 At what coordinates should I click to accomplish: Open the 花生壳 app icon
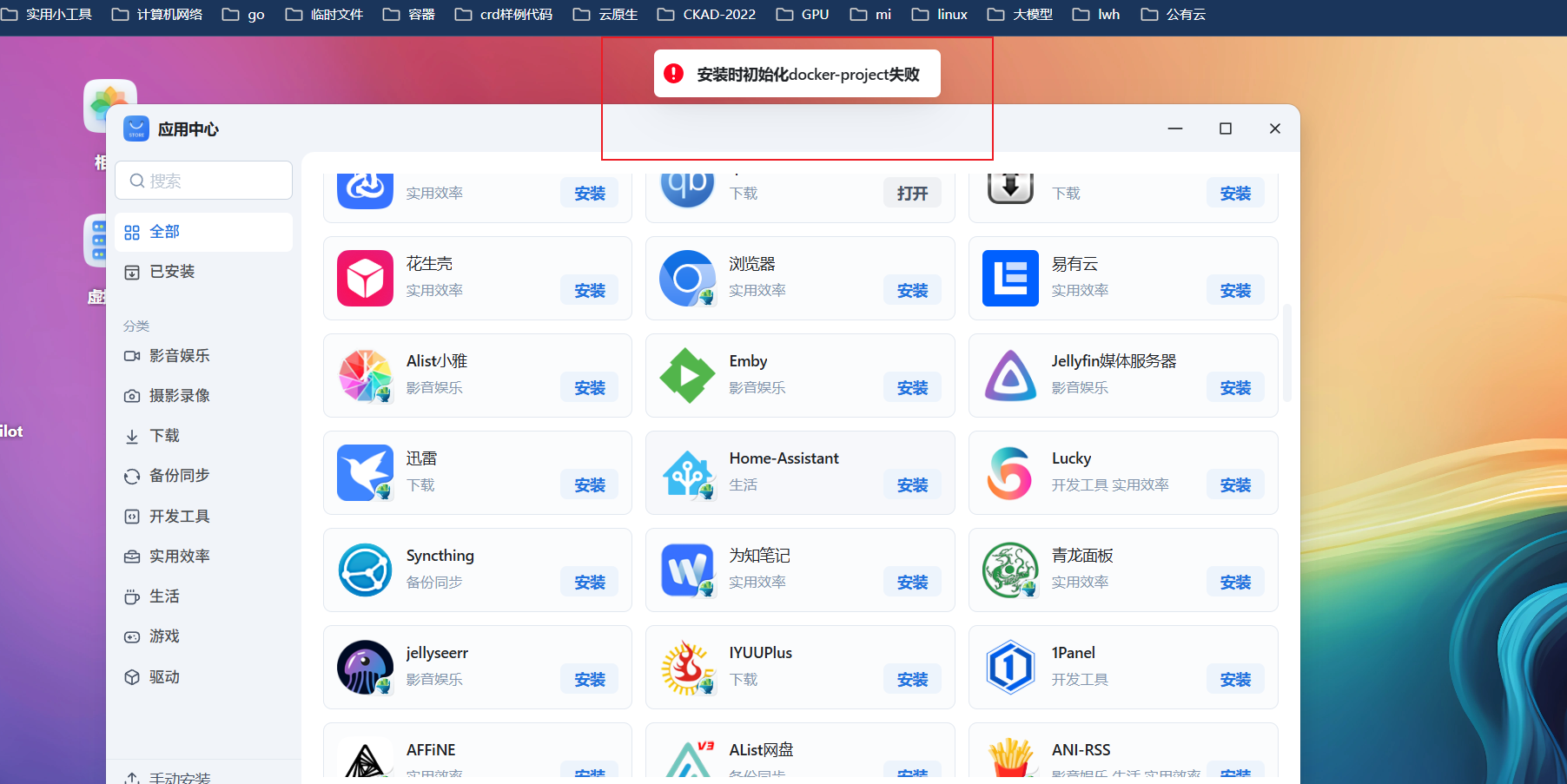click(x=365, y=278)
